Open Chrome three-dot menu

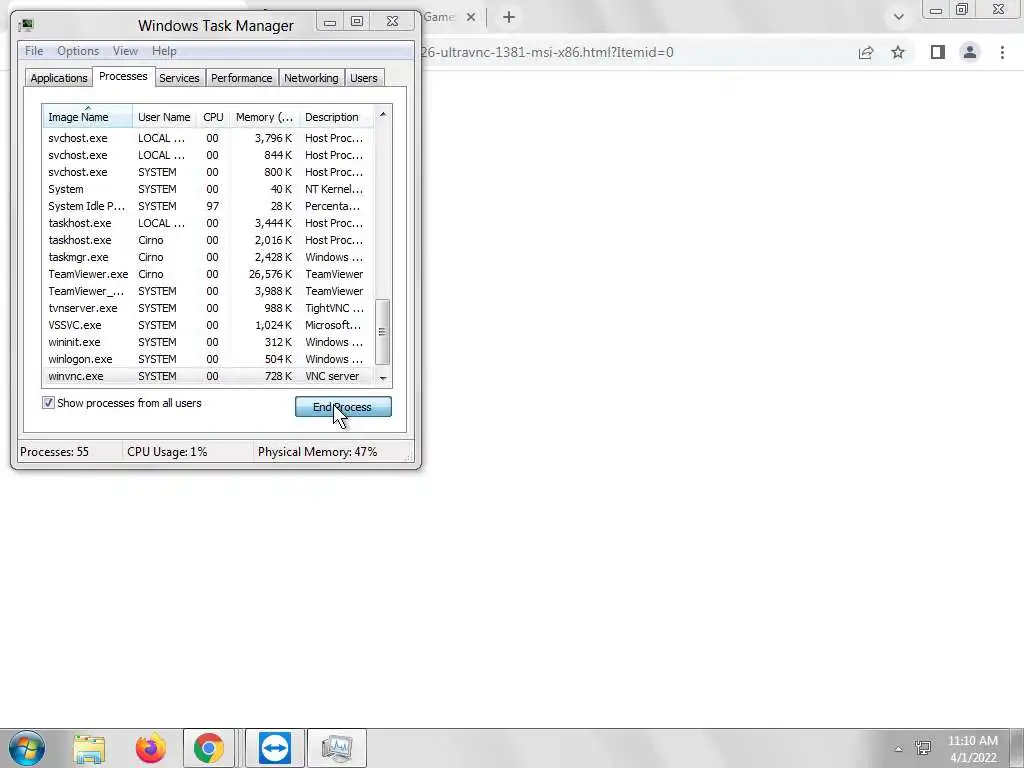point(1002,52)
